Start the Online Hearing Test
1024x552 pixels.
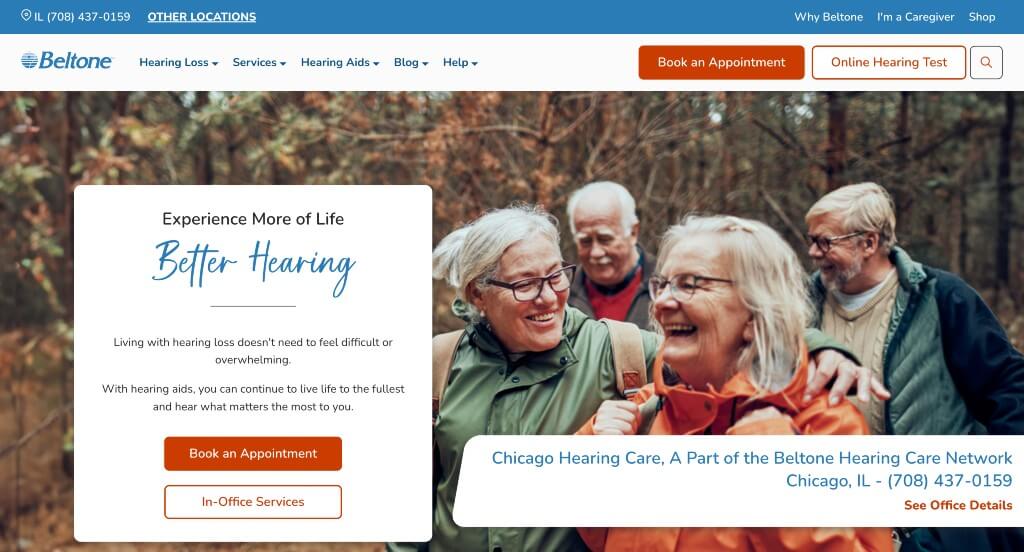pos(889,62)
